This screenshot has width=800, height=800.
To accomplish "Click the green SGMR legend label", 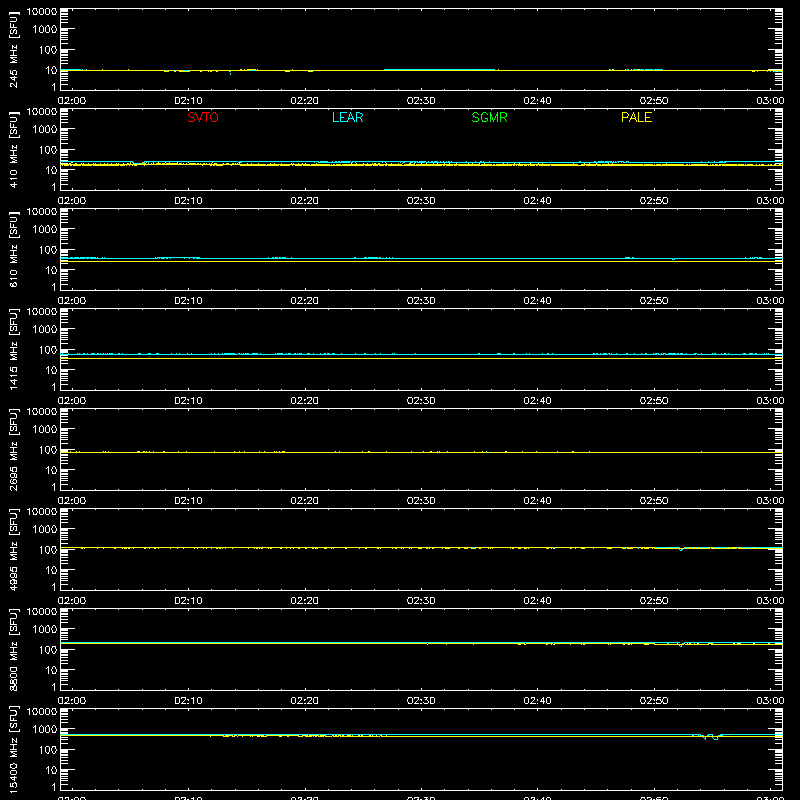I will pos(489,117).
